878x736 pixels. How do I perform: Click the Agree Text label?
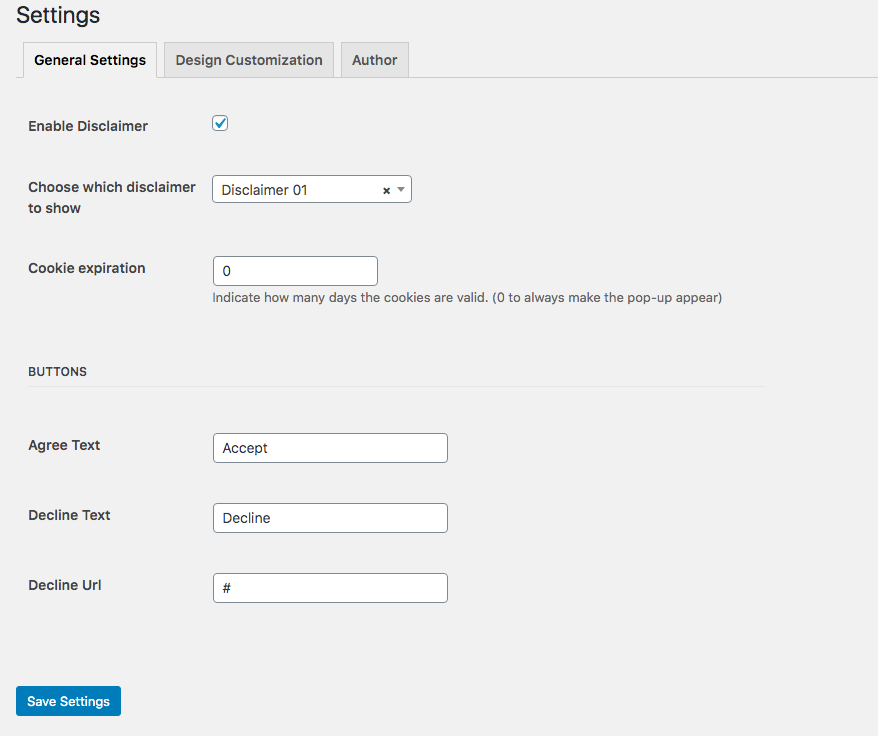(64, 445)
